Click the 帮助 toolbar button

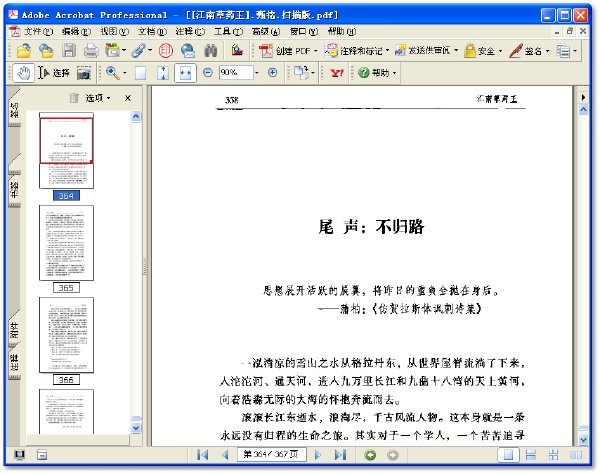pyautogui.click(x=377, y=73)
